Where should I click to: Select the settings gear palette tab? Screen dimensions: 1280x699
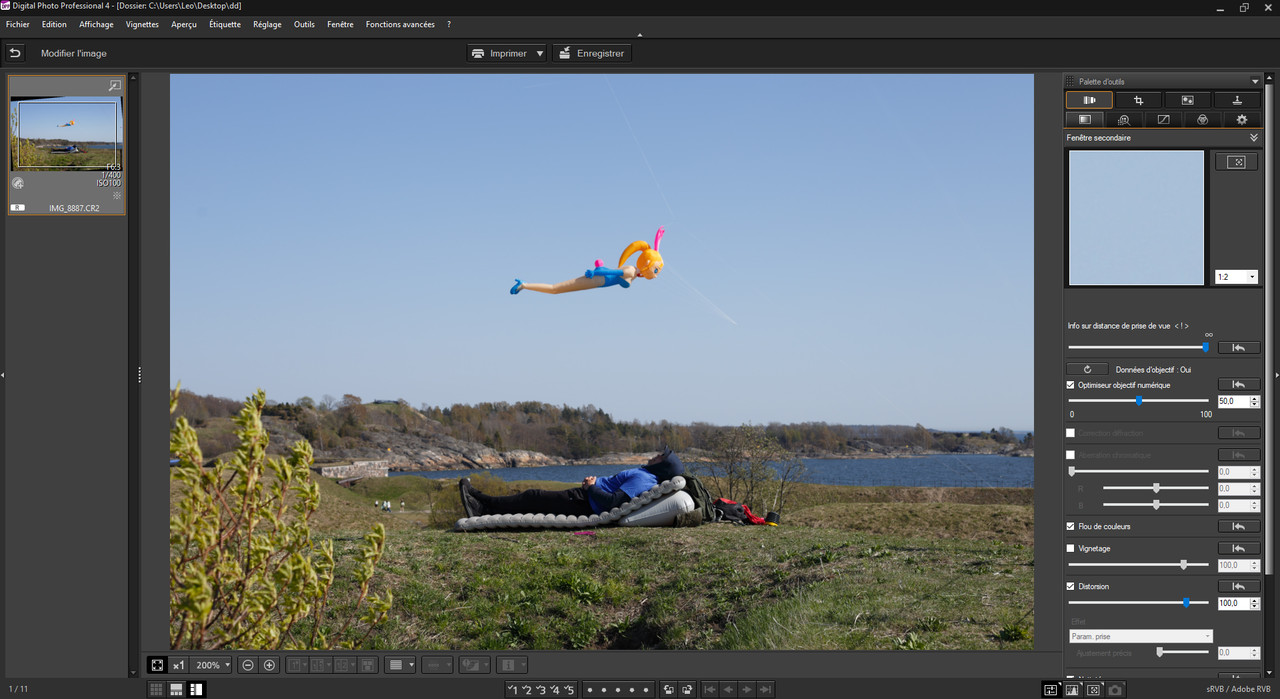[x=1242, y=119]
